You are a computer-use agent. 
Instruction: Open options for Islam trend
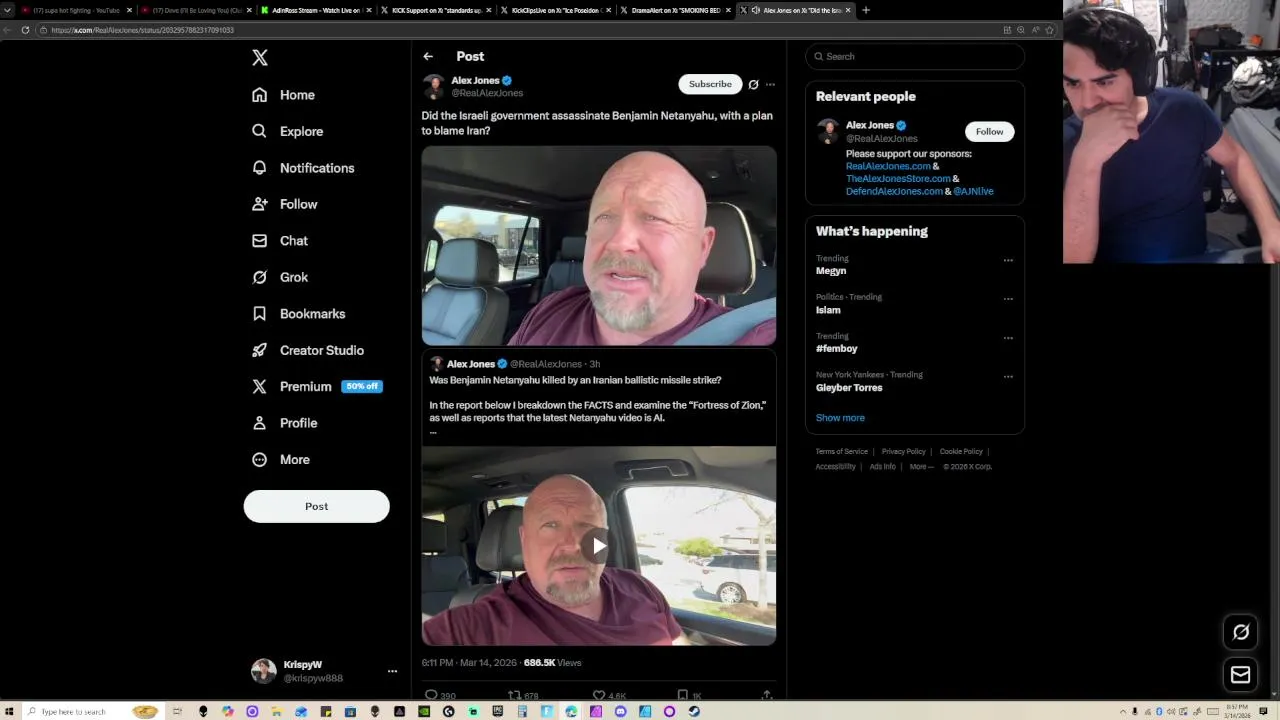pos(1008,299)
